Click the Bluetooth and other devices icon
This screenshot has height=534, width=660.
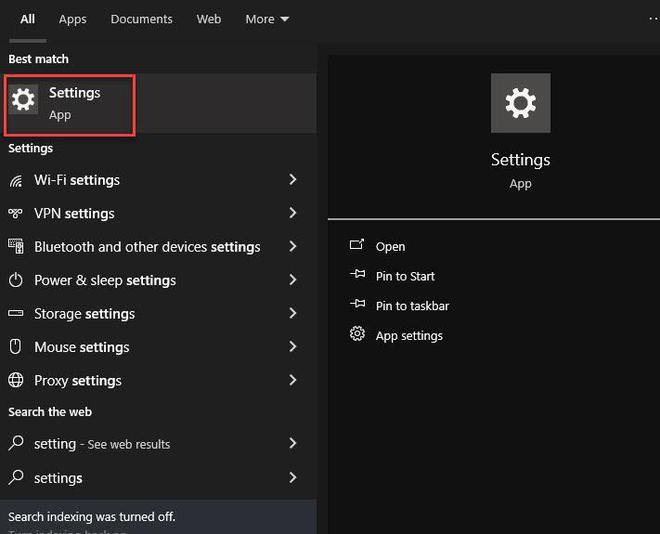tap(16, 247)
